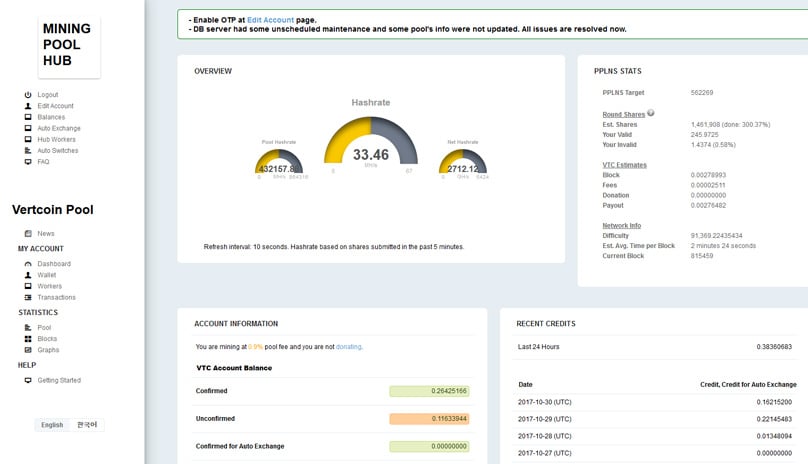This screenshot has width=808, height=464.
Task: Go to Balances page
Action: click(51, 117)
